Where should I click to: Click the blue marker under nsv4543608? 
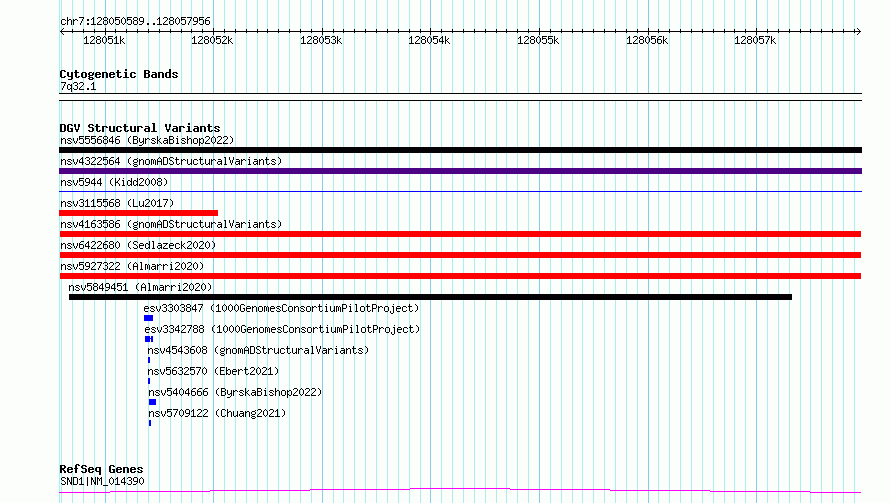click(149, 360)
